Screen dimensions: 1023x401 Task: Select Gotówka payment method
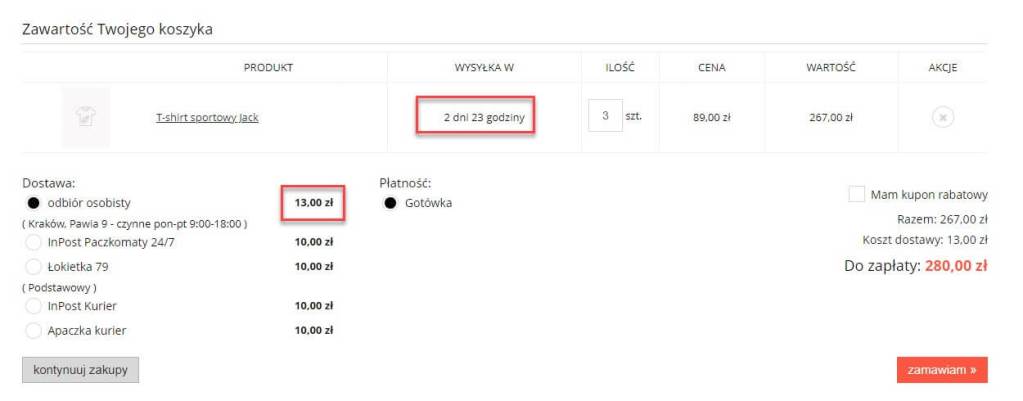point(391,203)
